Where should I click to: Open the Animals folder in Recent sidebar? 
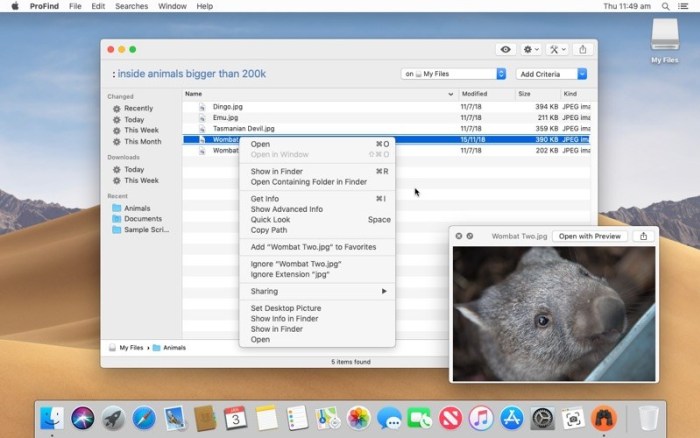[x=137, y=208]
